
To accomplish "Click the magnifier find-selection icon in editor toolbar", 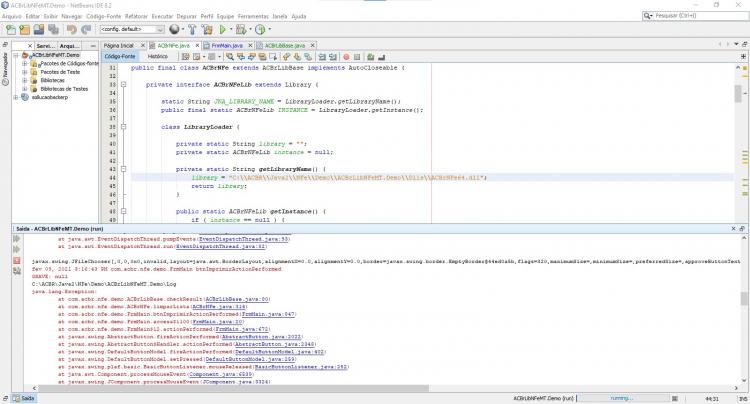I will point(230,57).
